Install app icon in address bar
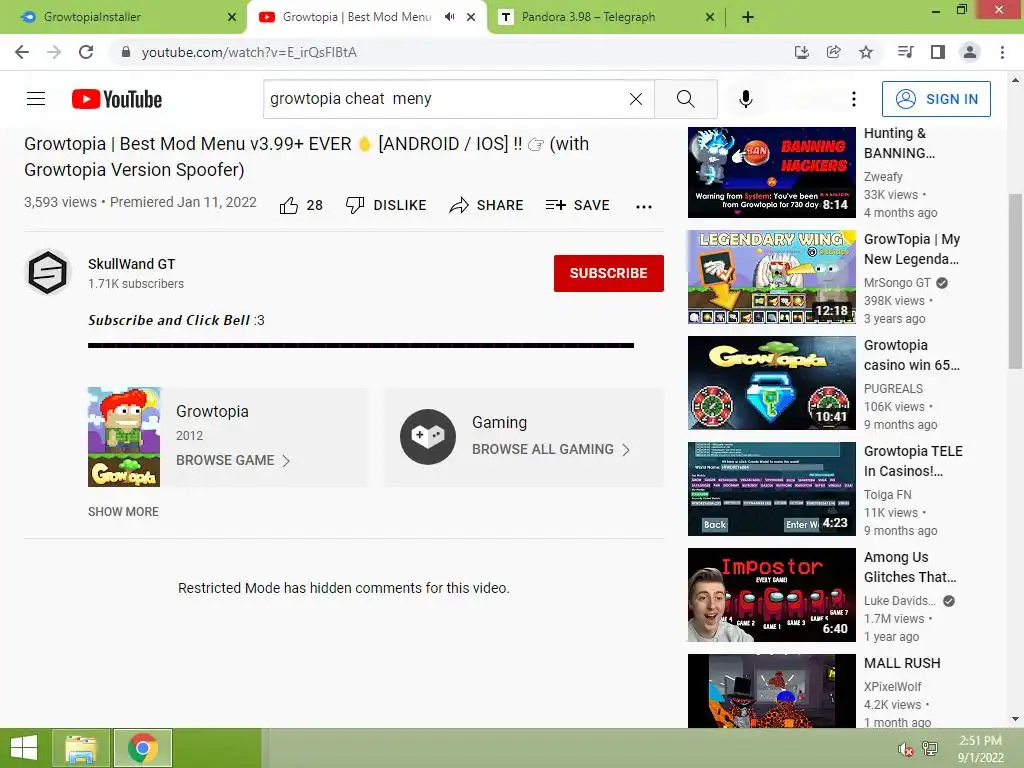The image size is (1024, 768). pyautogui.click(x=802, y=52)
